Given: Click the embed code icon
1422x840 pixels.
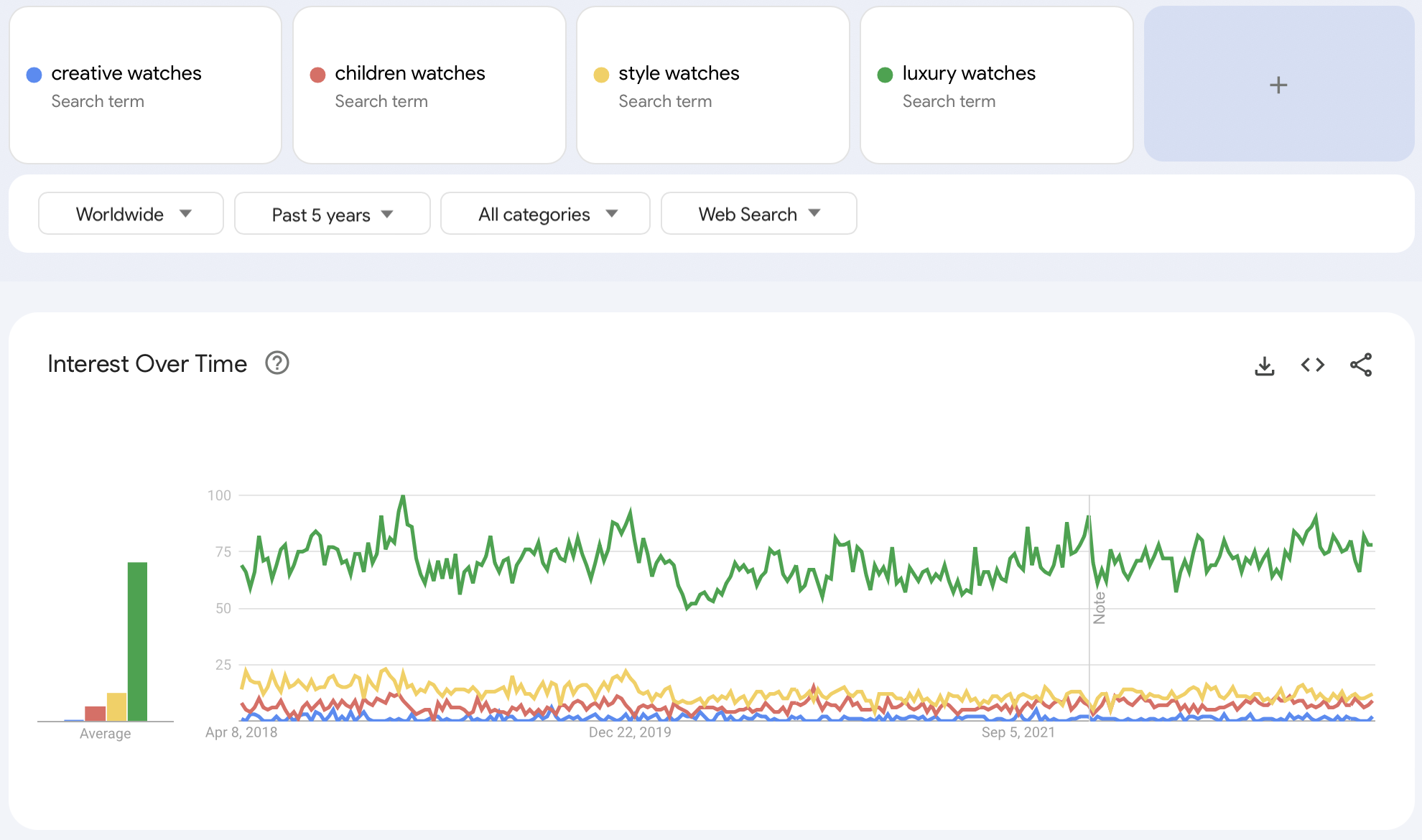Looking at the screenshot, I should (x=1312, y=365).
